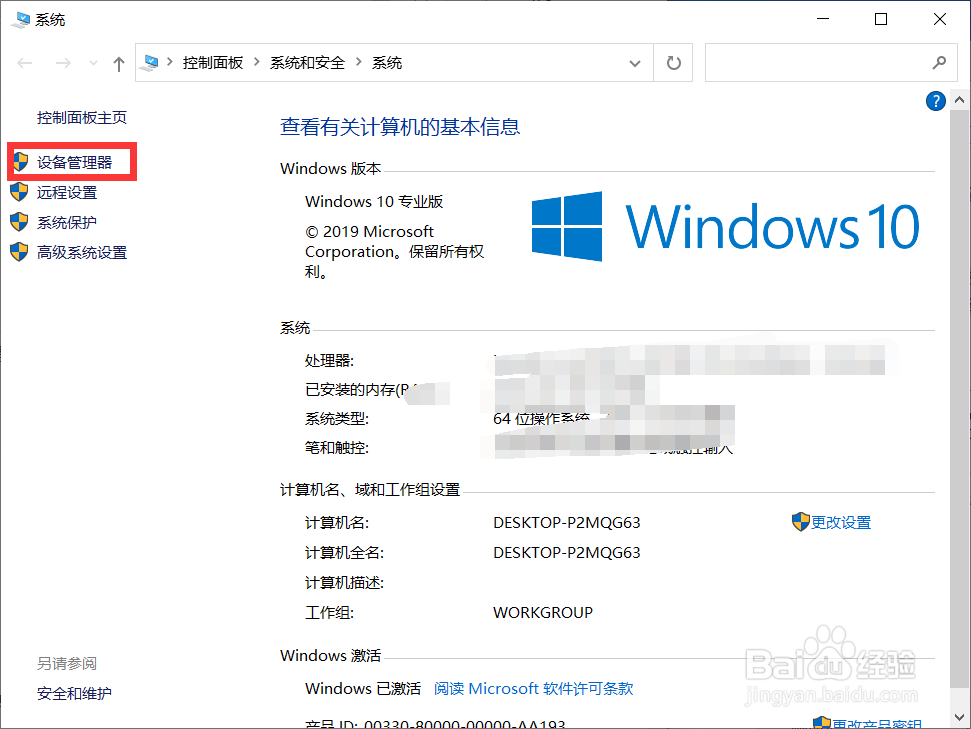
Task: Open recent locations dropdown arrow
Action: pyautogui.click(x=94, y=63)
